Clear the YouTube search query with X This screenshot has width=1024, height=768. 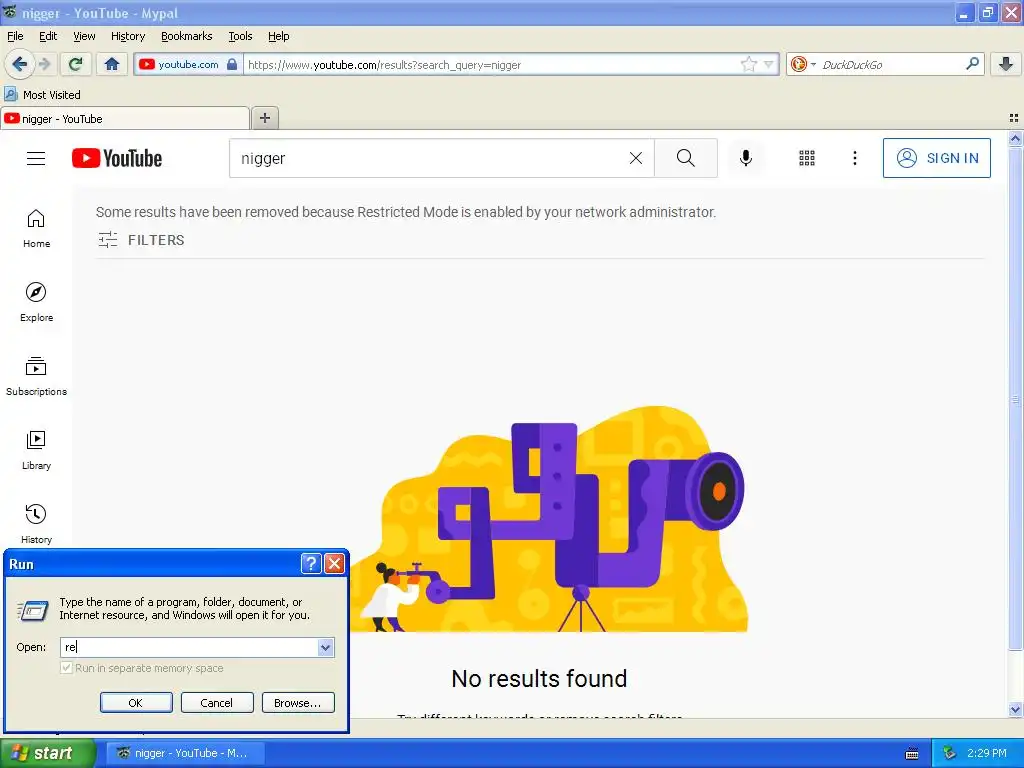pos(635,158)
